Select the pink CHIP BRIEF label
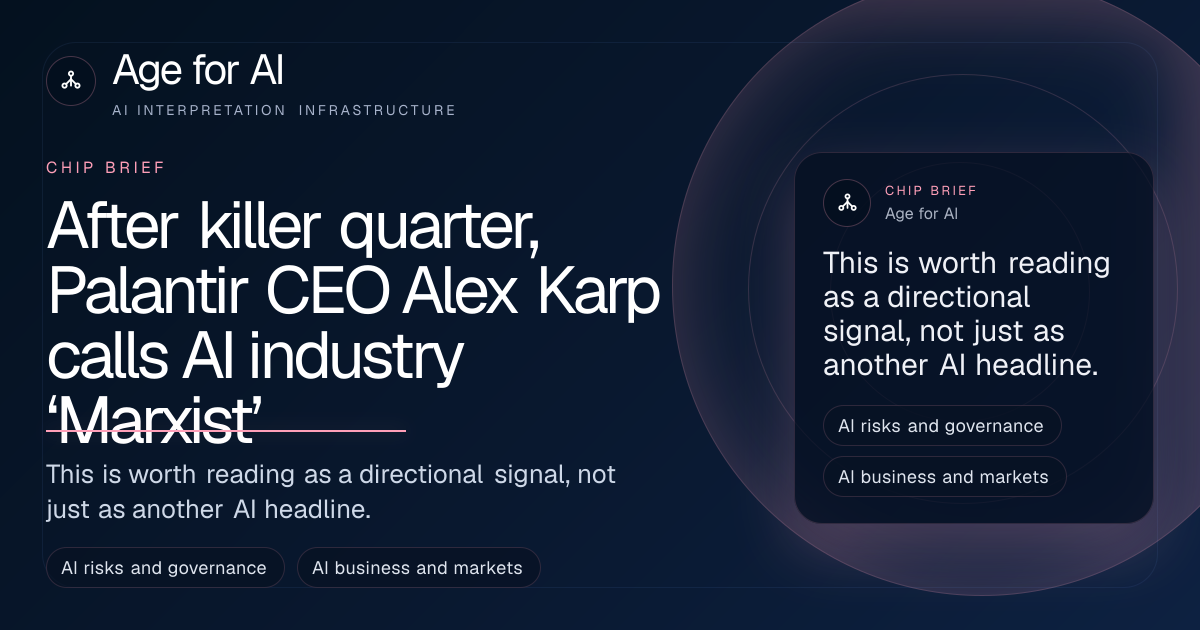The height and width of the screenshot is (630, 1200). point(106,168)
